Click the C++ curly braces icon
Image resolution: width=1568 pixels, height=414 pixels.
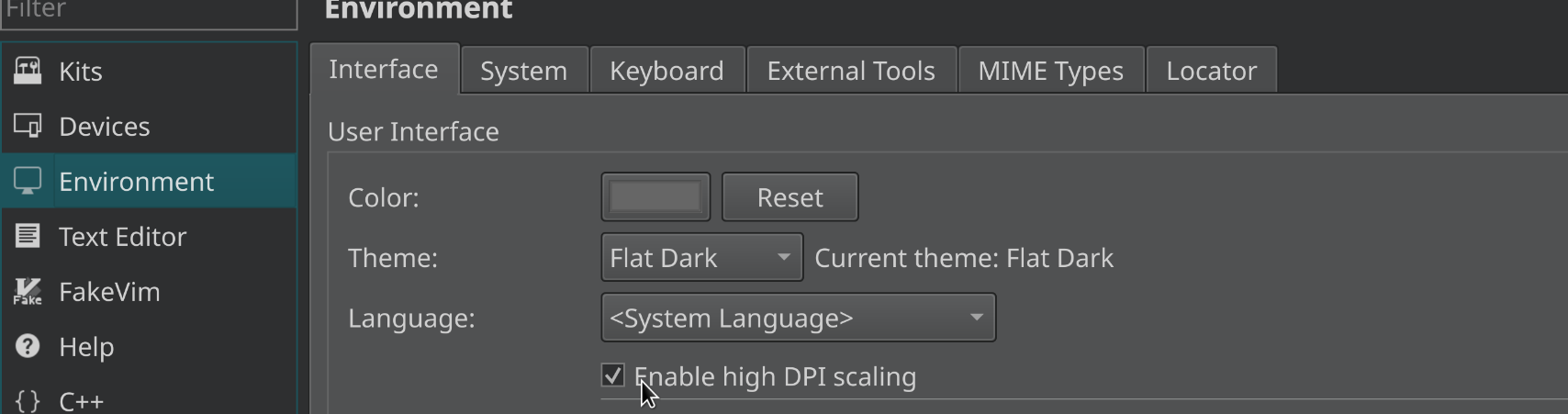[x=28, y=401]
